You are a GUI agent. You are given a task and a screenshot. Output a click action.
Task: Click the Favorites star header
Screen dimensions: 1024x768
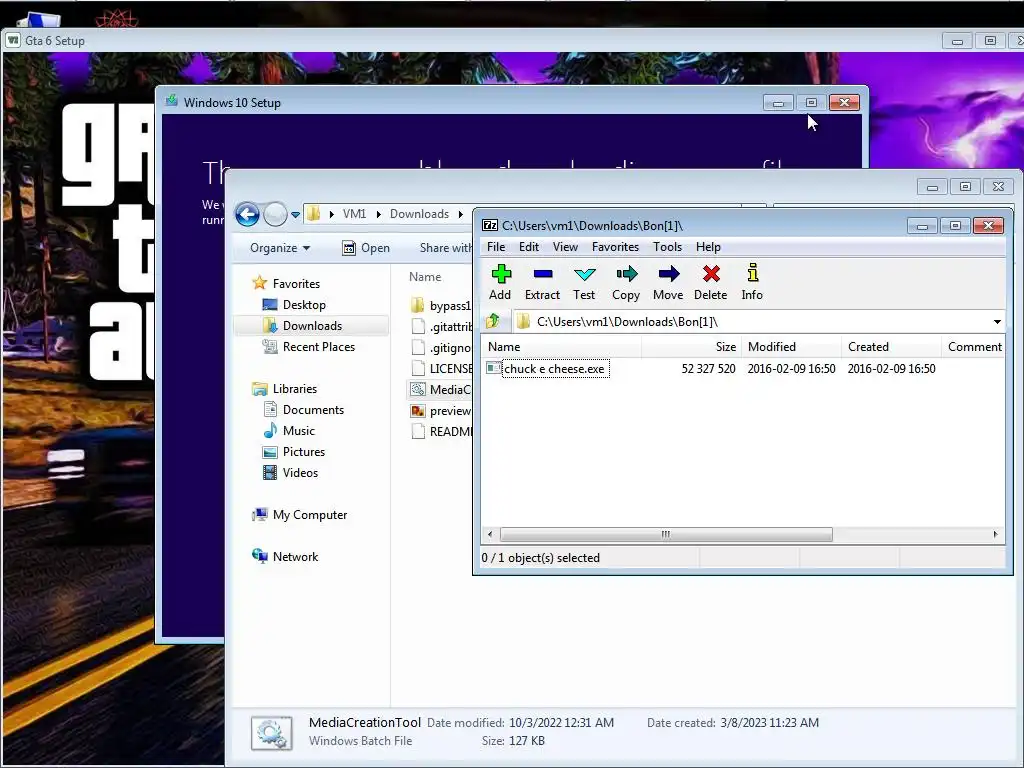(286, 283)
